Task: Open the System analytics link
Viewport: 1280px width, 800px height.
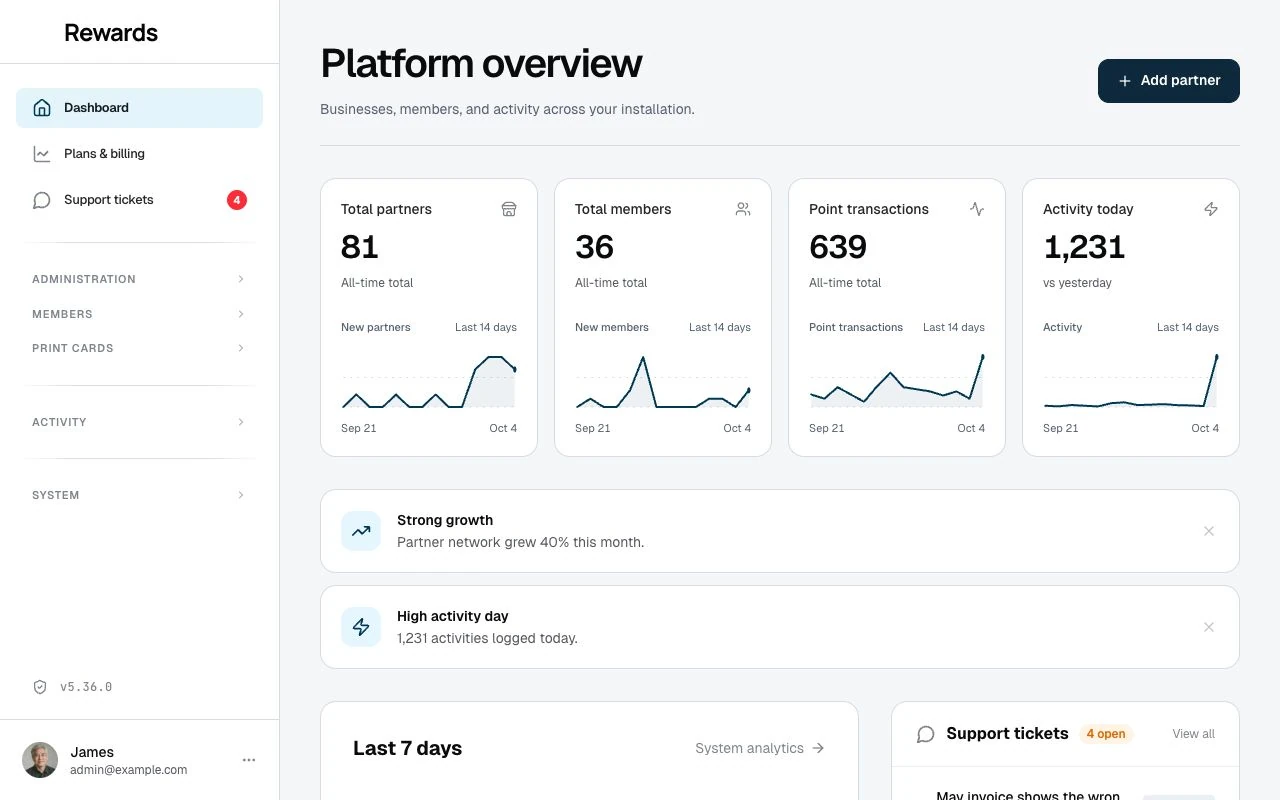Action: click(x=760, y=748)
